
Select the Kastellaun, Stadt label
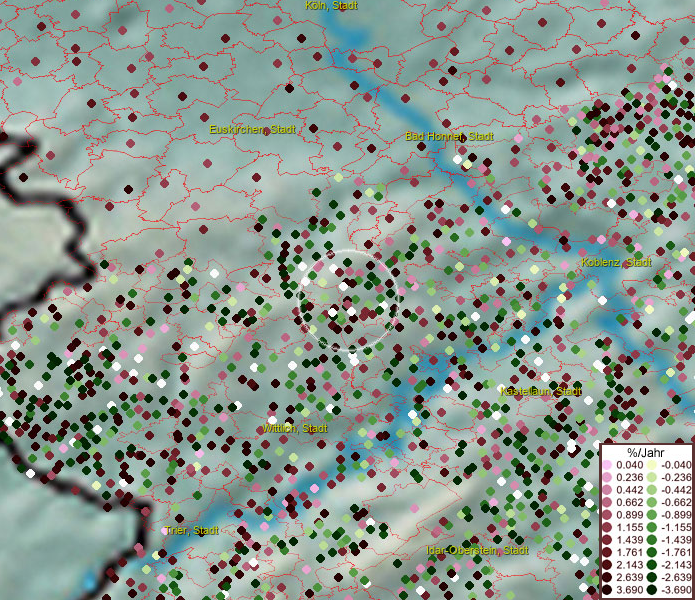pyautogui.click(x=541, y=391)
